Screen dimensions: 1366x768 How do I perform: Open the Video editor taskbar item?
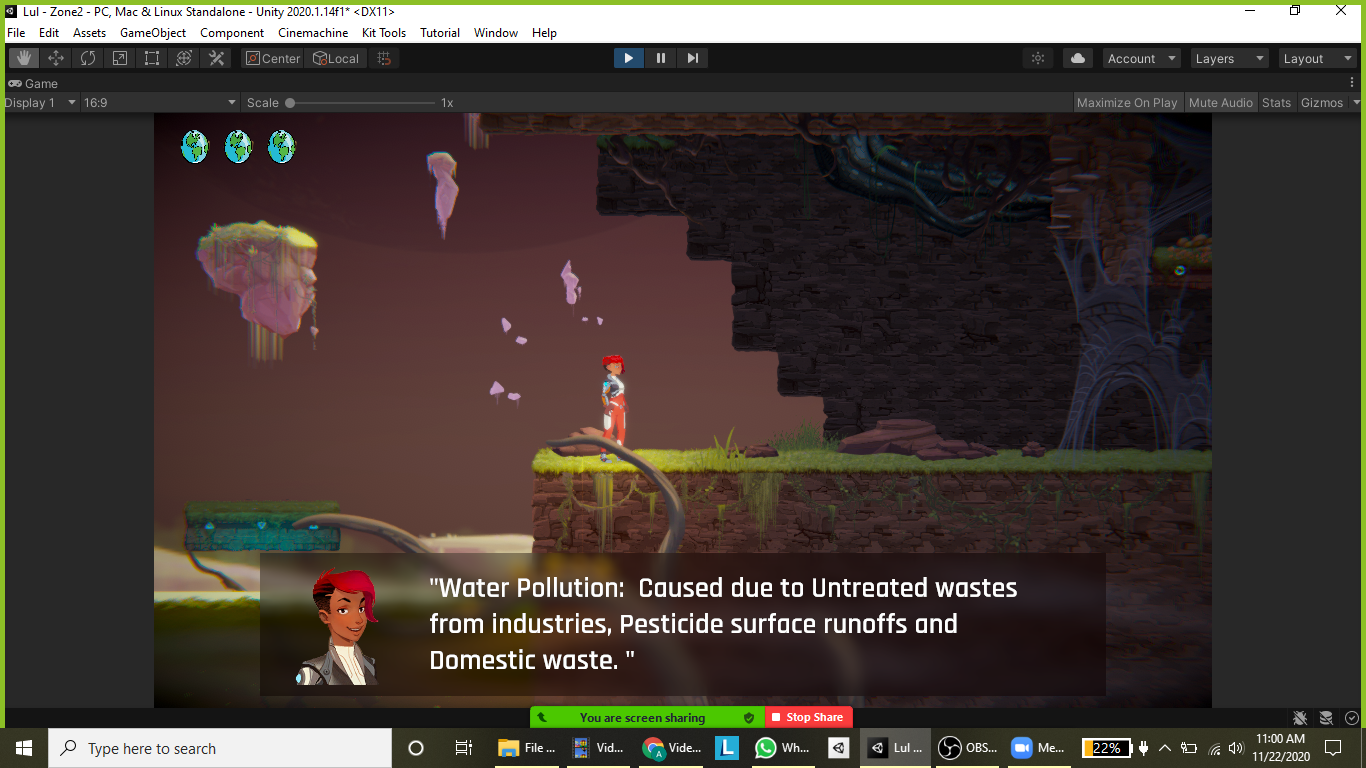tap(599, 748)
